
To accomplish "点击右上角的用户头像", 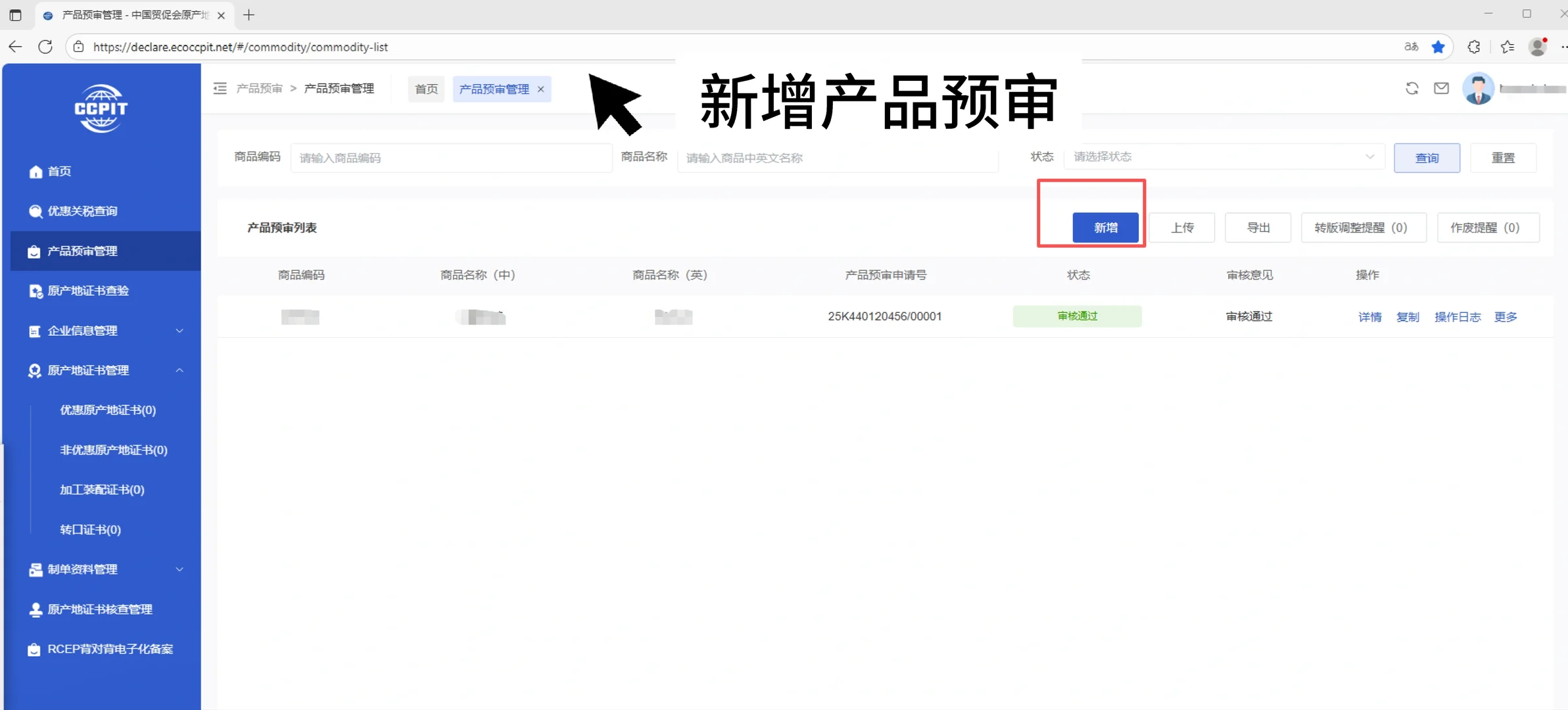I will pos(1478,88).
